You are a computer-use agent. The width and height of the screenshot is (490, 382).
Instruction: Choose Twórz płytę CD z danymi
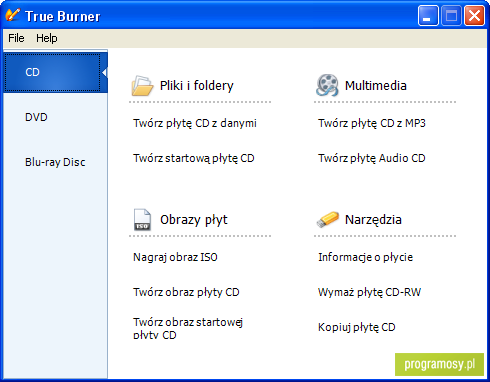coord(195,123)
